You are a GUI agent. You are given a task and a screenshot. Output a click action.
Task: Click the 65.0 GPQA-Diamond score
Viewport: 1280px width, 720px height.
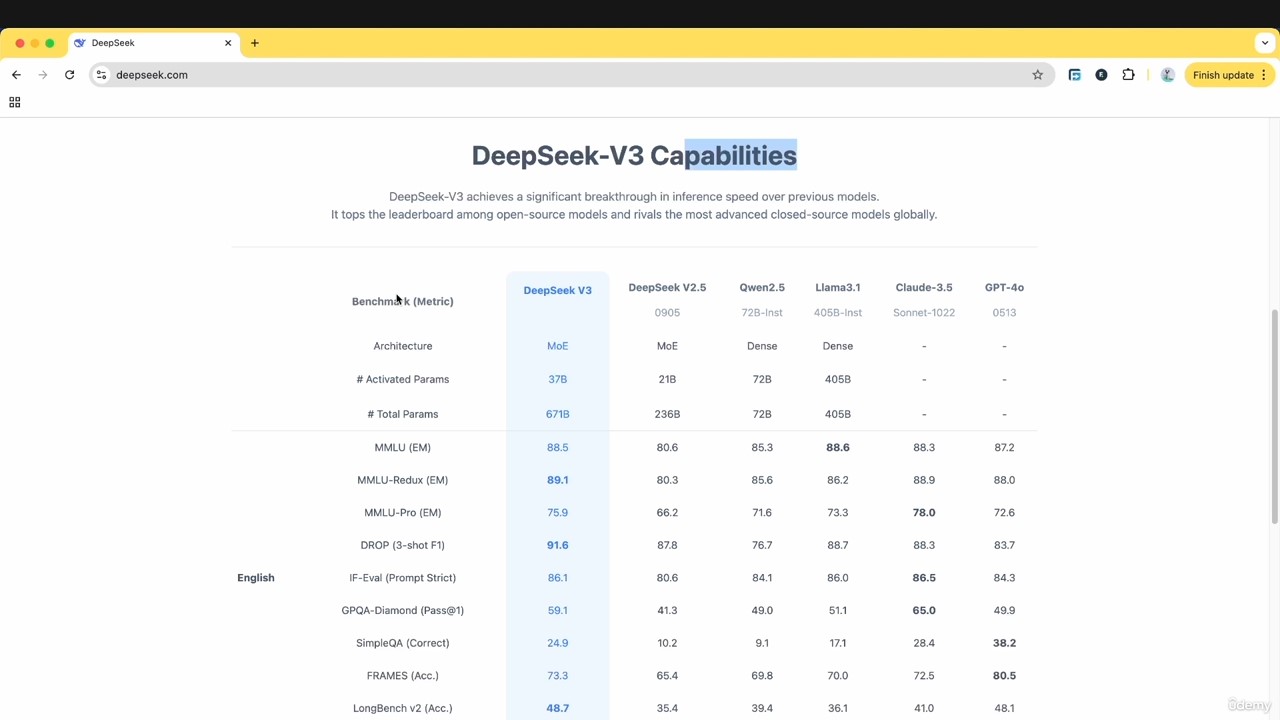click(x=924, y=610)
